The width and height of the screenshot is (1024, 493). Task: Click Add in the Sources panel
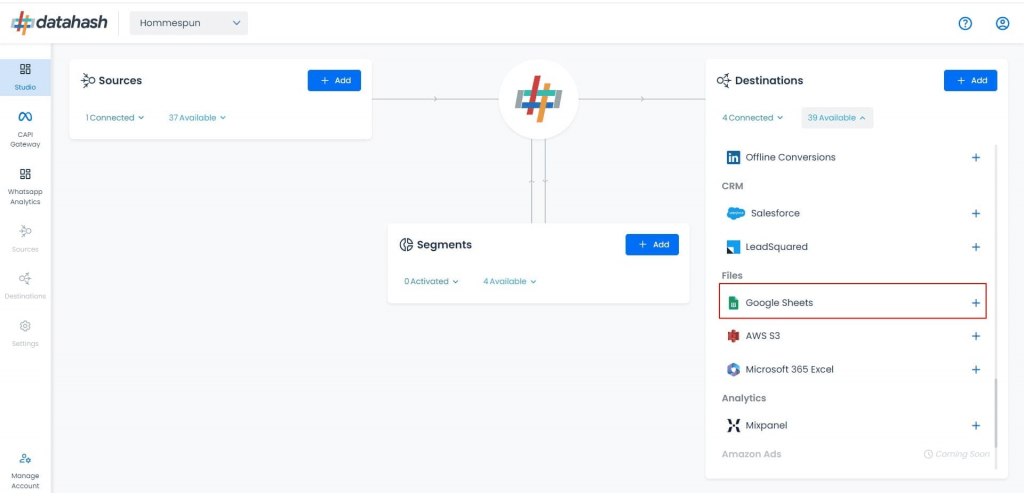(x=334, y=80)
